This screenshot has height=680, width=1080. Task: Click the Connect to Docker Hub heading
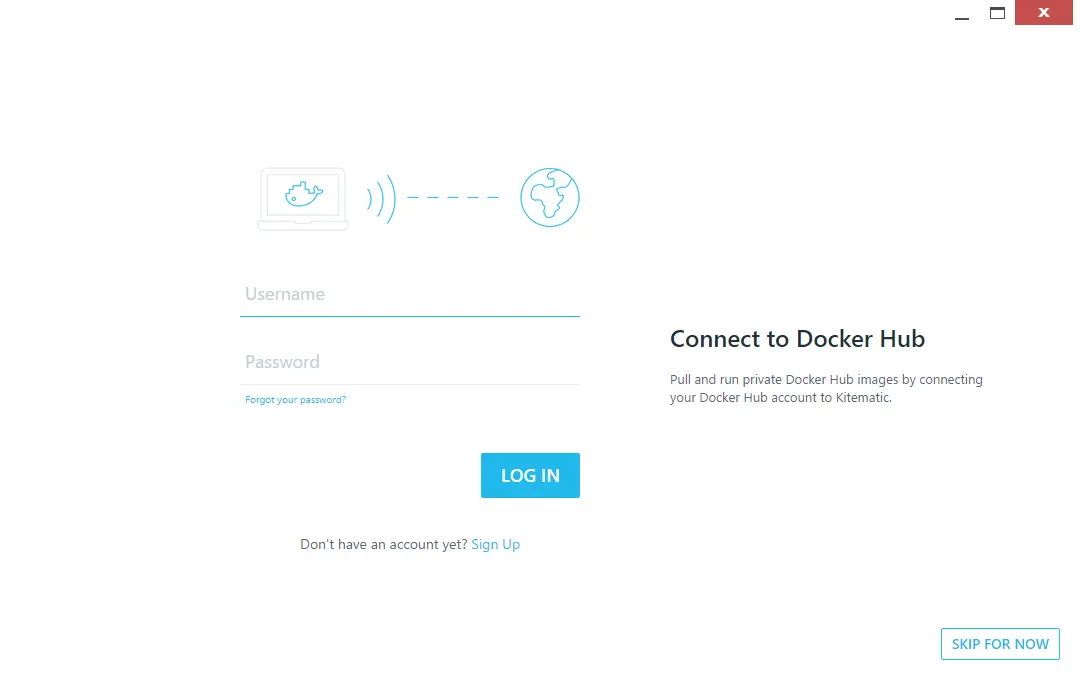pyautogui.click(x=798, y=339)
